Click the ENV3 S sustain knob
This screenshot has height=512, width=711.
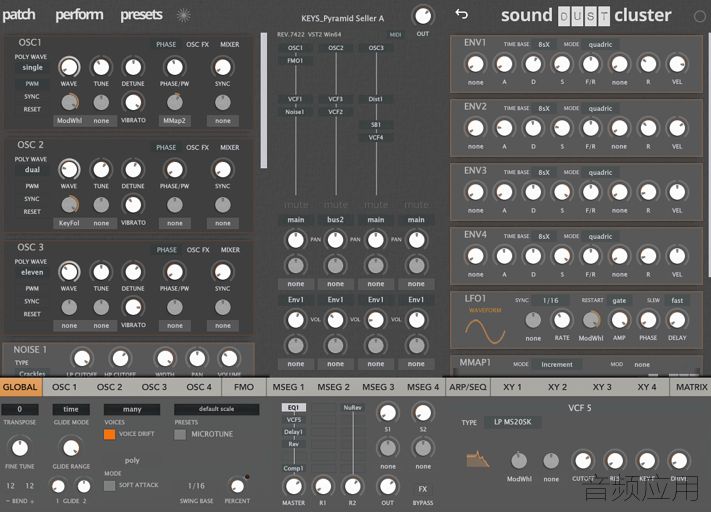[x=562, y=192]
